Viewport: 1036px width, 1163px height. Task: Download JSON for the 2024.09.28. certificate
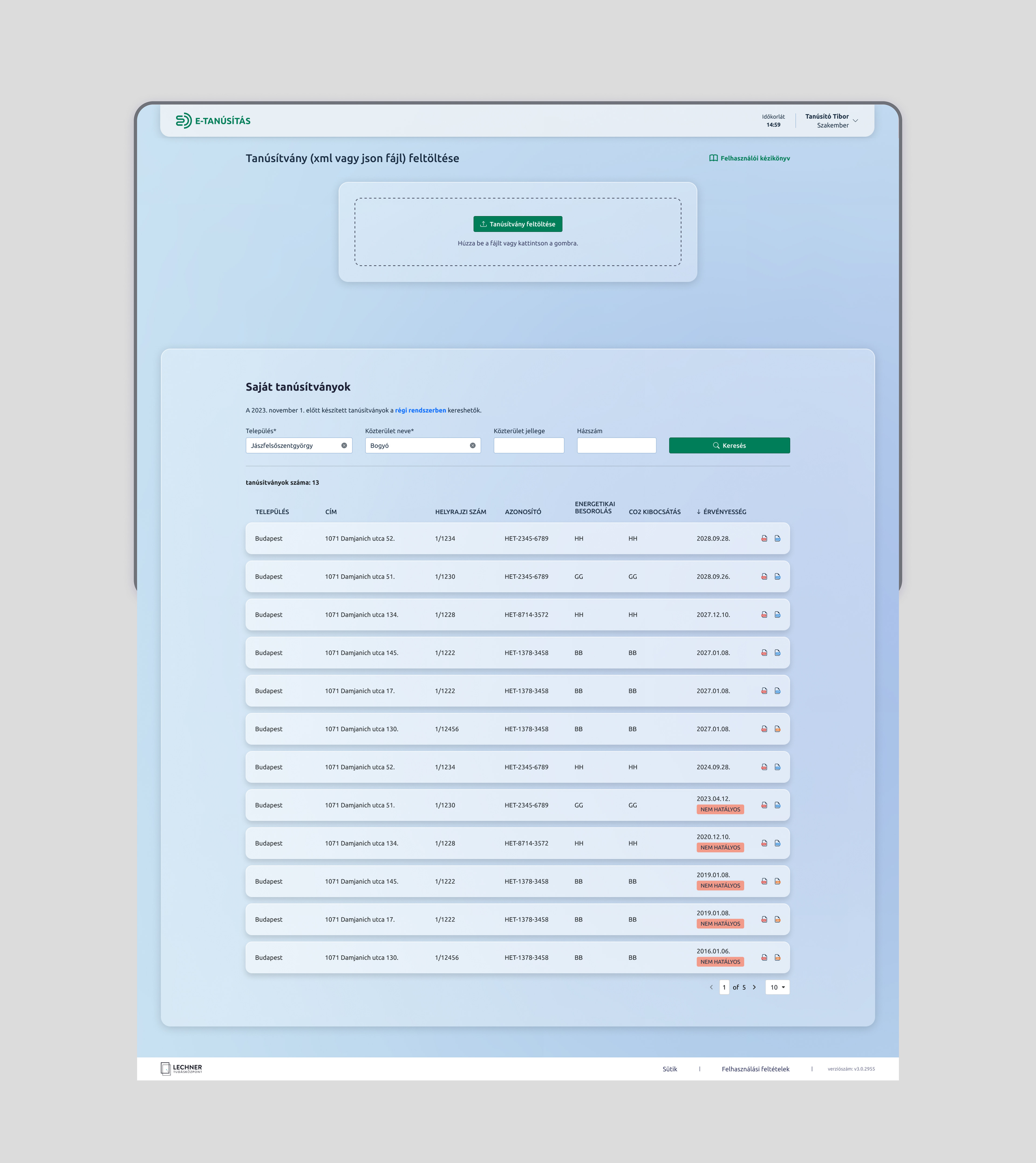point(777,767)
